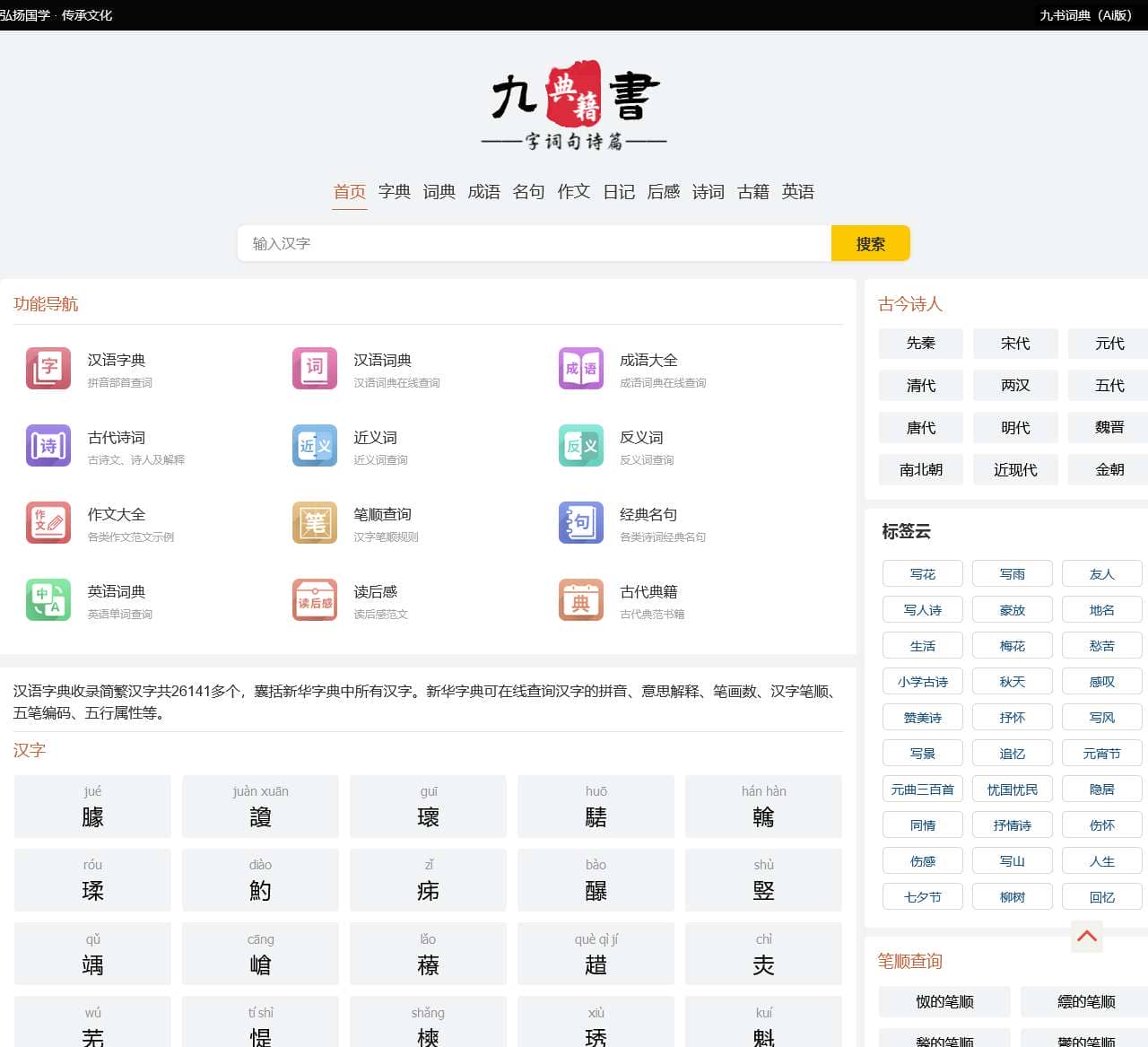The height and width of the screenshot is (1047, 1148).
Task: Switch to the 英语 tab
Action: pyautogui.click(x=798, y=192)
